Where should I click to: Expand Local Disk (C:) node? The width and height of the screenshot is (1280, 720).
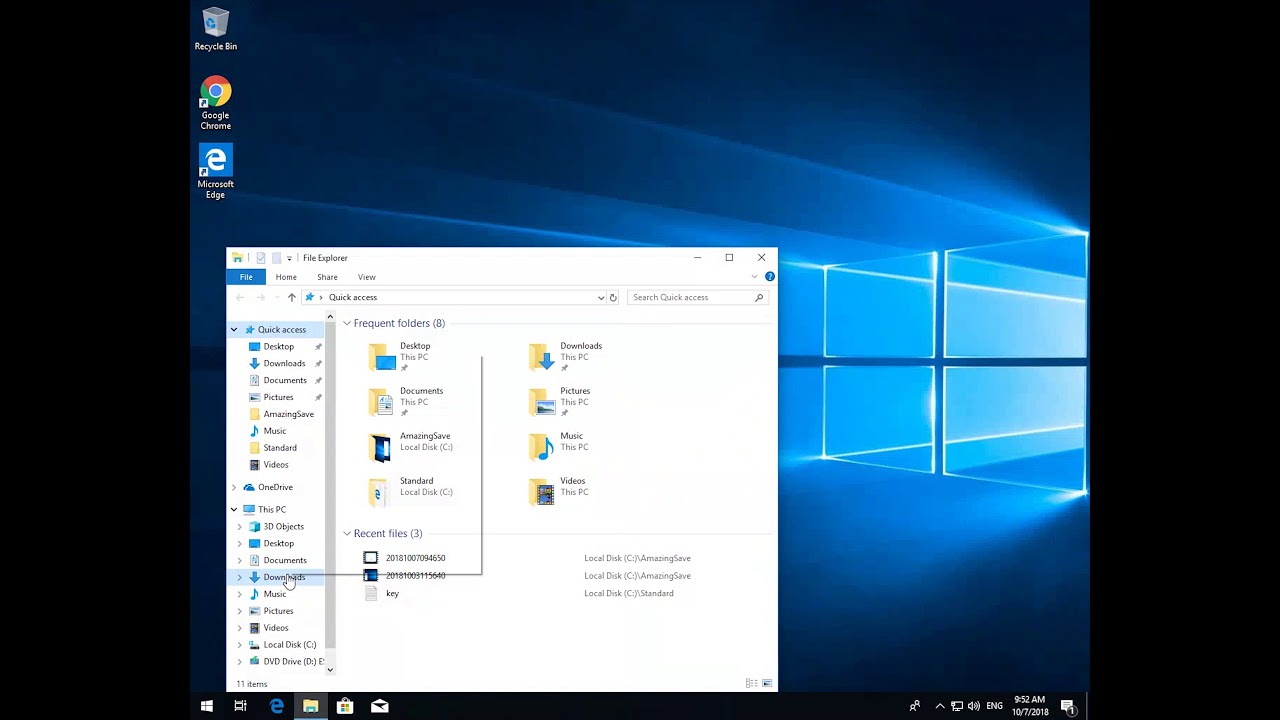pyautogui.click(x=240, y=645)
